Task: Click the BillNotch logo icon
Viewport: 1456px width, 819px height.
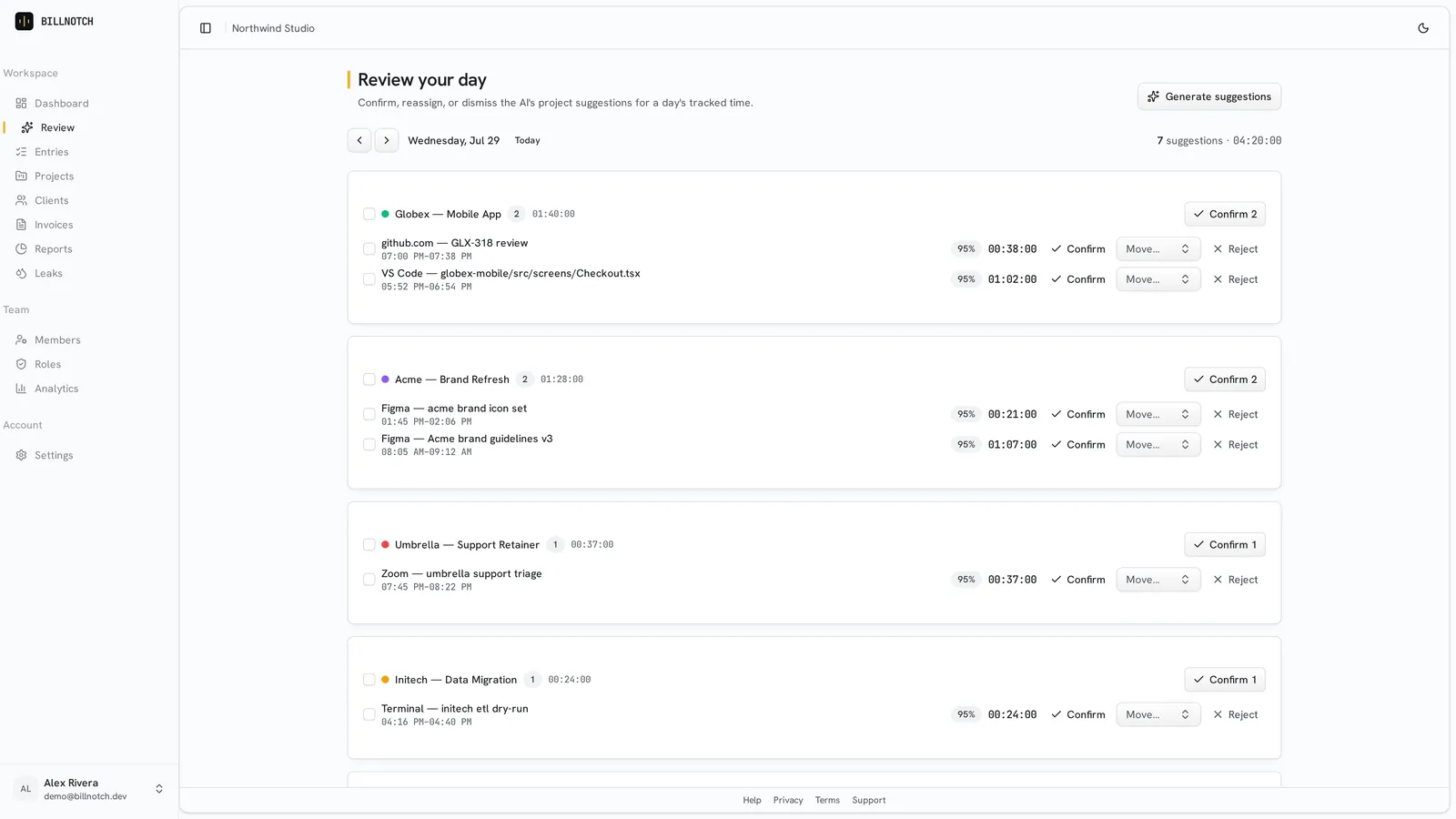Action: tap(25, 21)
